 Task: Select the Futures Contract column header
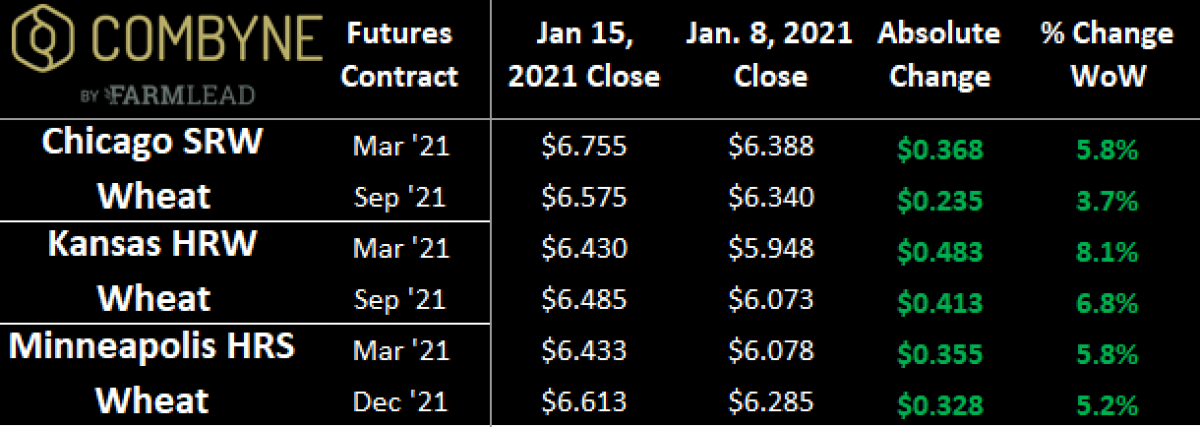(402, 55)
